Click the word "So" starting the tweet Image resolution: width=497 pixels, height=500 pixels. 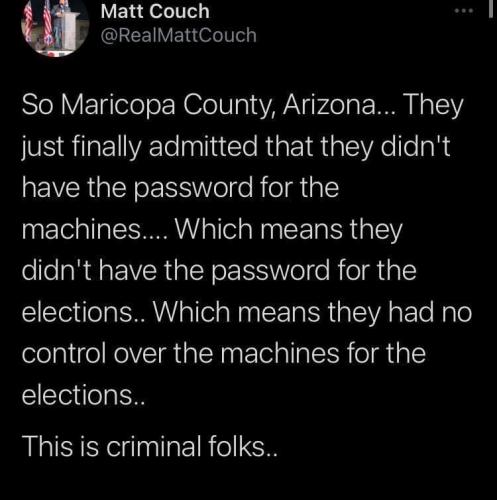[x=37, y=106]
